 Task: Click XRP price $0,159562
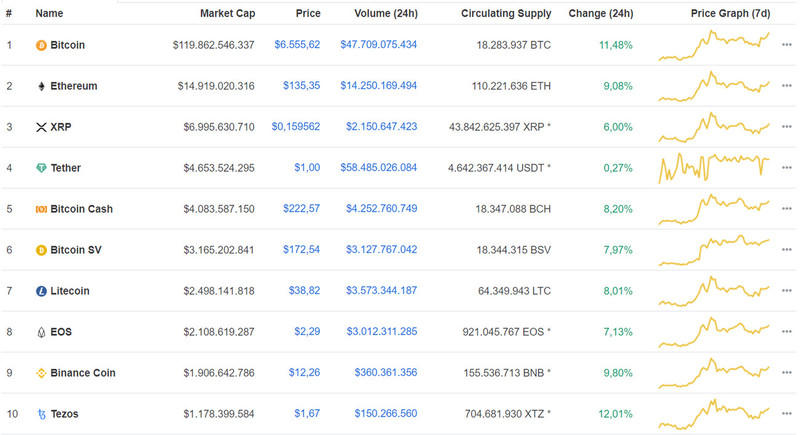click(296, 126)
